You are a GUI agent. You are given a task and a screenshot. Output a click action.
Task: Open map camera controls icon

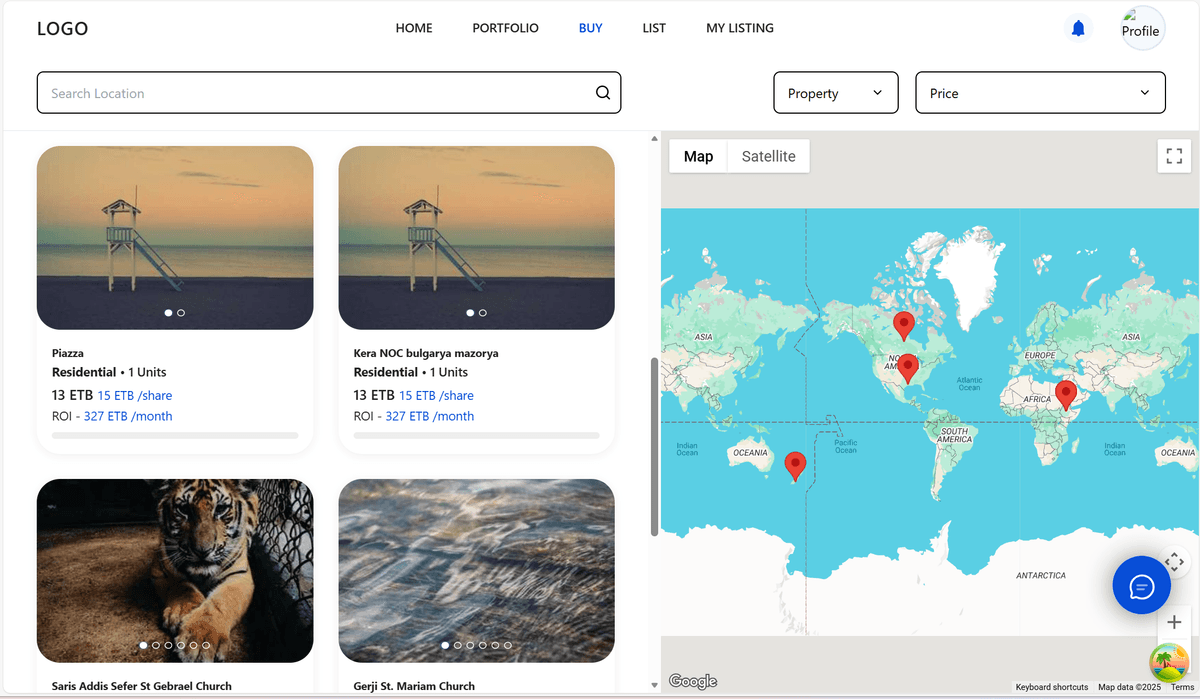tap(1175, 562)
